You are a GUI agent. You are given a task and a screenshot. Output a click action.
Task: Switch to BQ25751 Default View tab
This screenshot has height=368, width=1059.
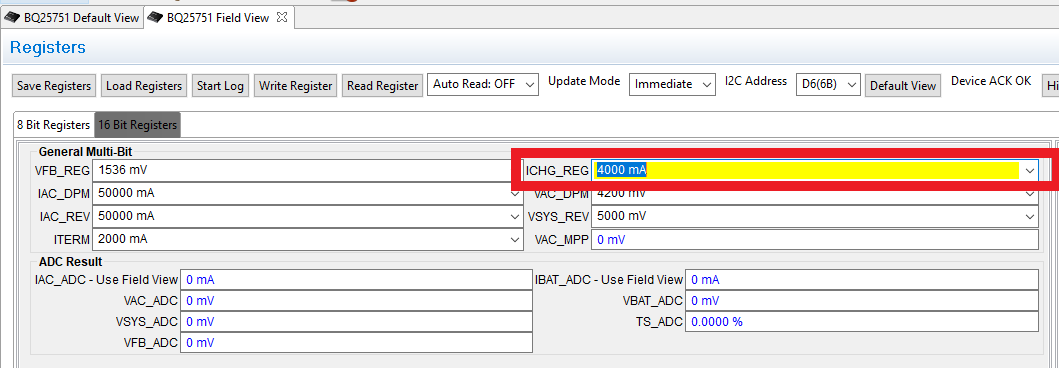(x=72, y=18)
